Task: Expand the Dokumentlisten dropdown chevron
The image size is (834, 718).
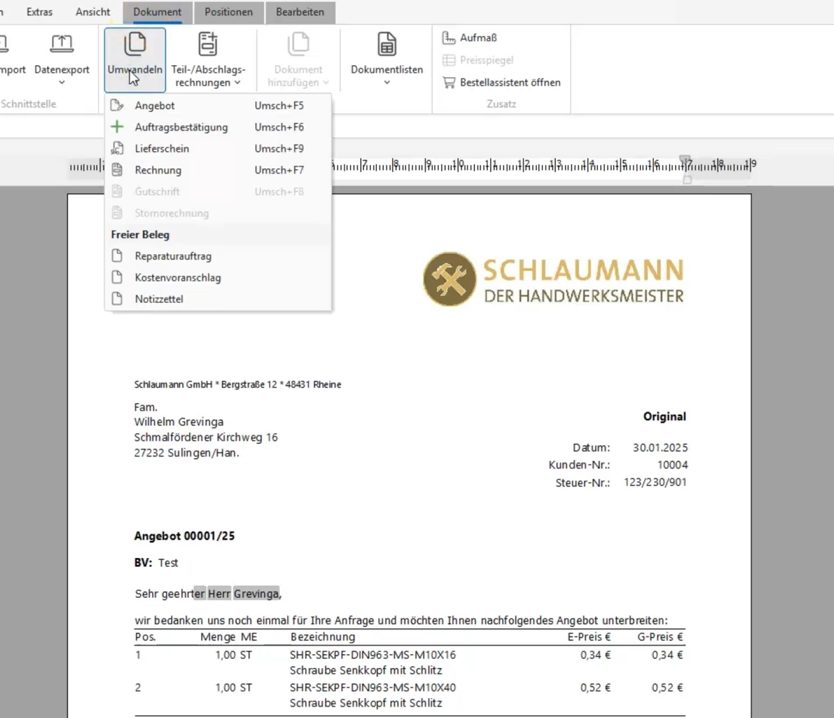Action: (387, 82)
